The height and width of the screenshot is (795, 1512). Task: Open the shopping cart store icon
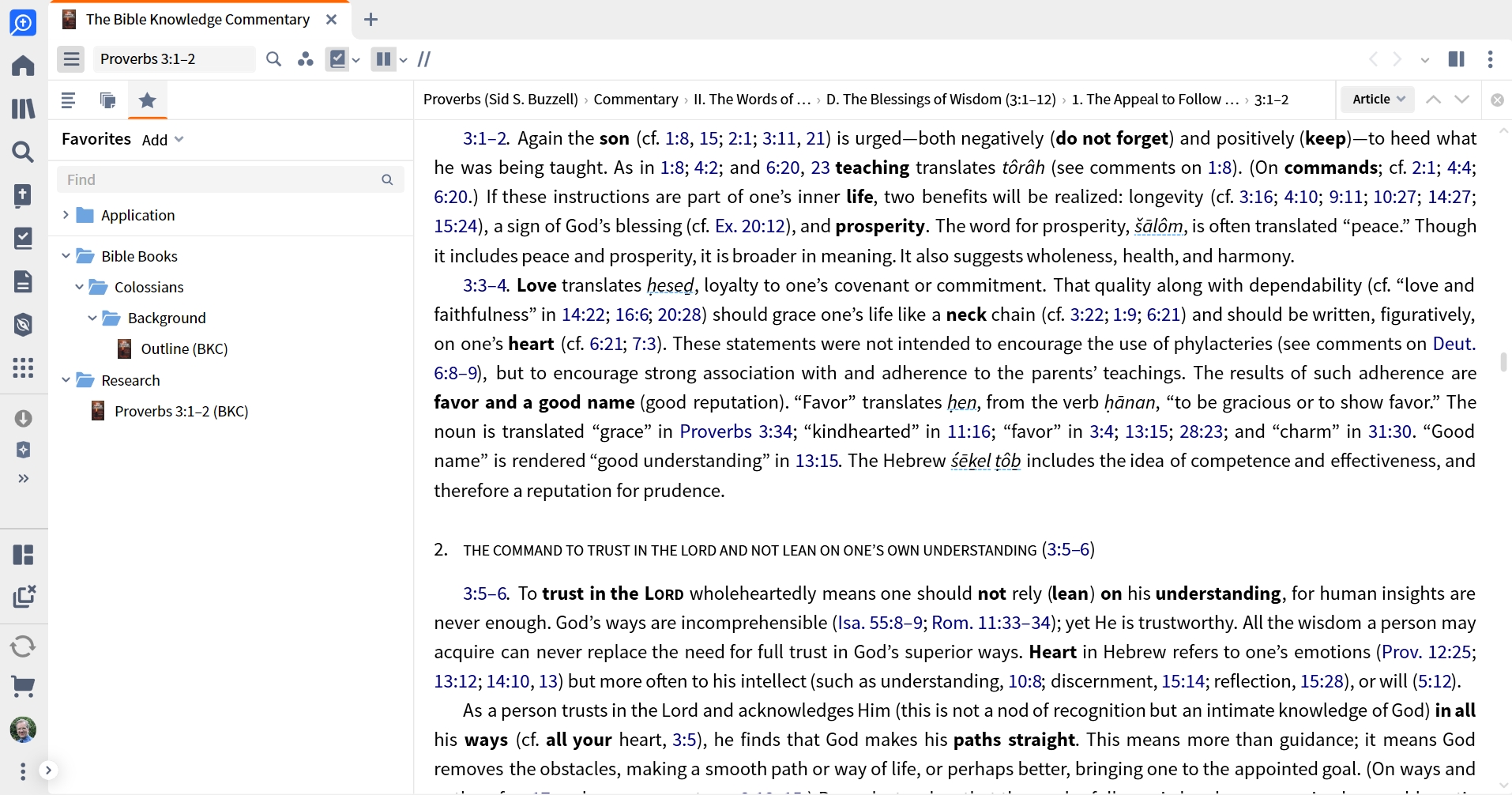coord(23,686)
